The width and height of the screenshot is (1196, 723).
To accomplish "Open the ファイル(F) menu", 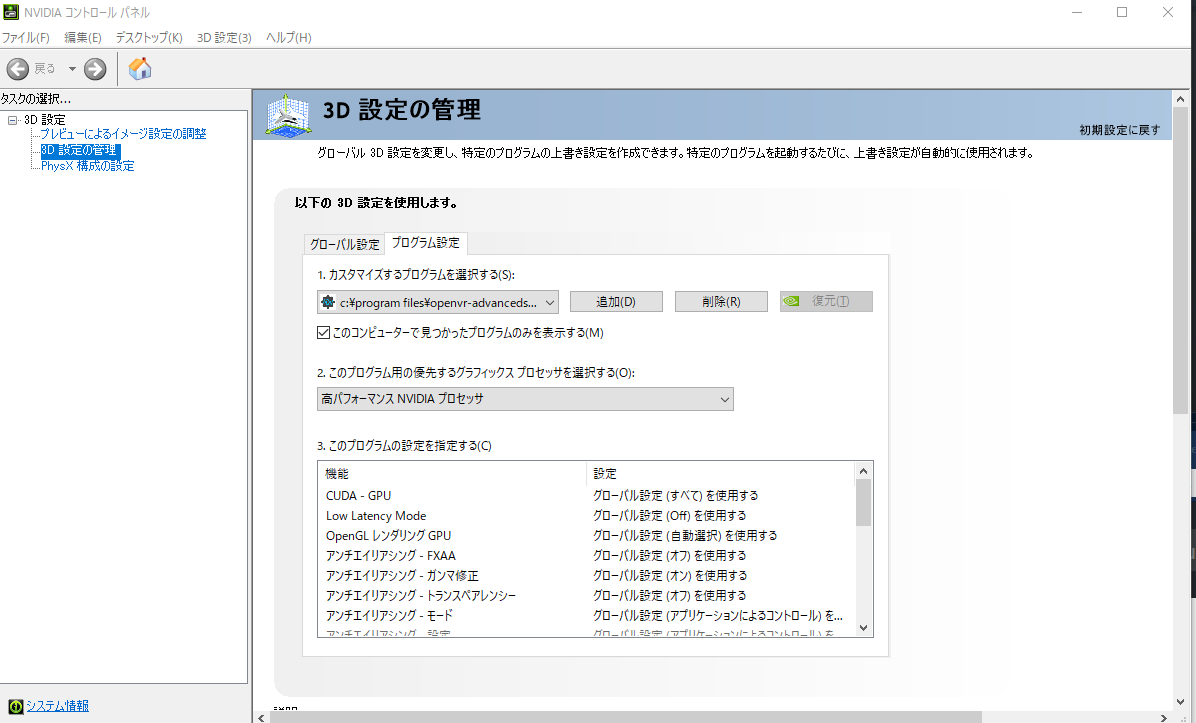I will 25,37.
